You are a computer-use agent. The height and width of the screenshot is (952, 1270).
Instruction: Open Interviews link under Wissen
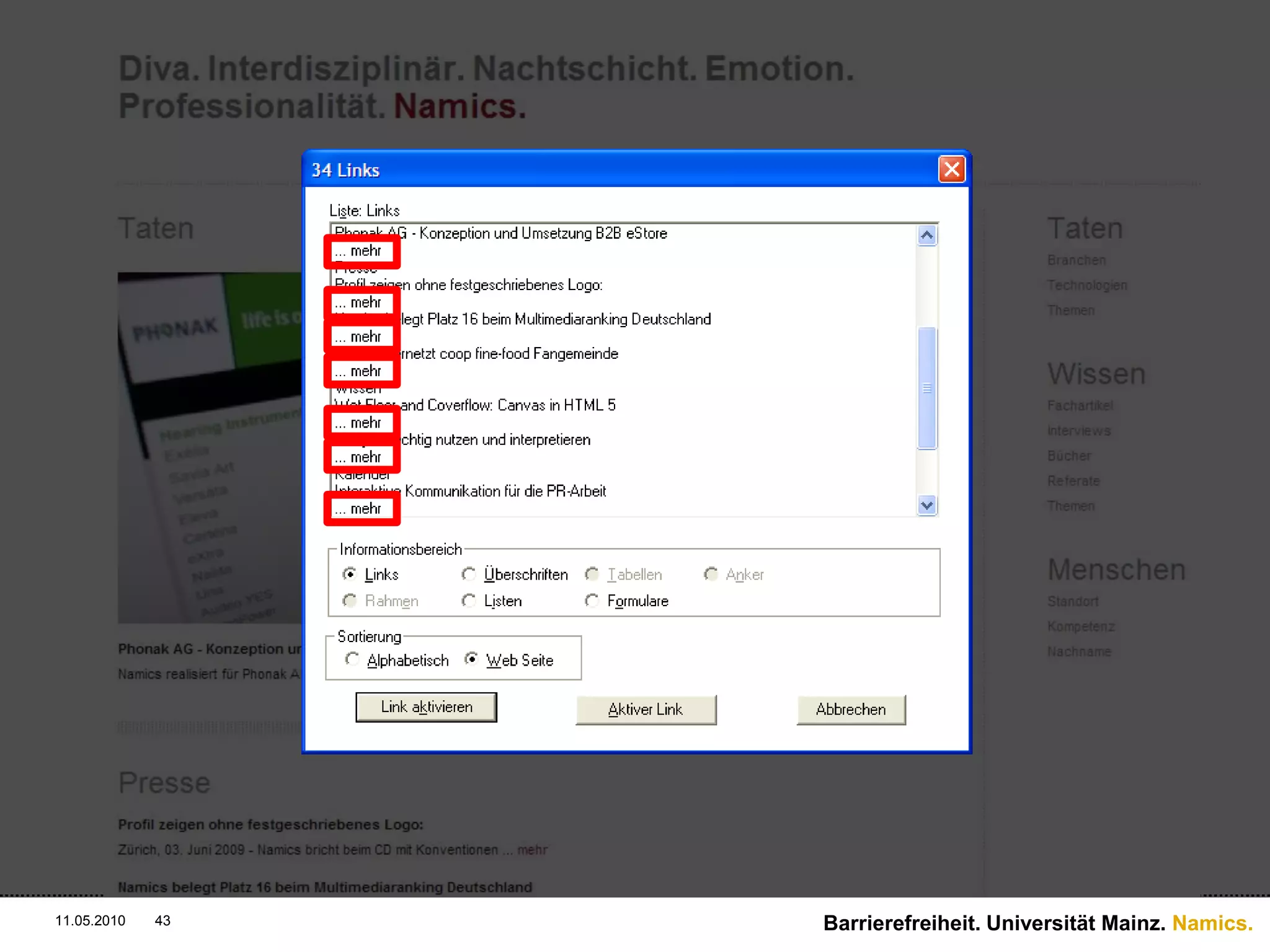pyautogui.click(x=1079, y=431)
